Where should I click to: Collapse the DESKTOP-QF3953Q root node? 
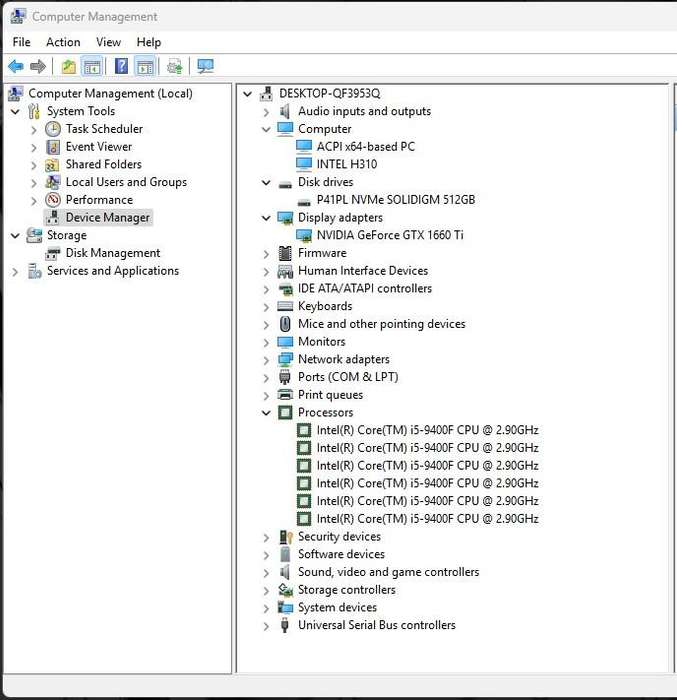(x=247, y=94)
